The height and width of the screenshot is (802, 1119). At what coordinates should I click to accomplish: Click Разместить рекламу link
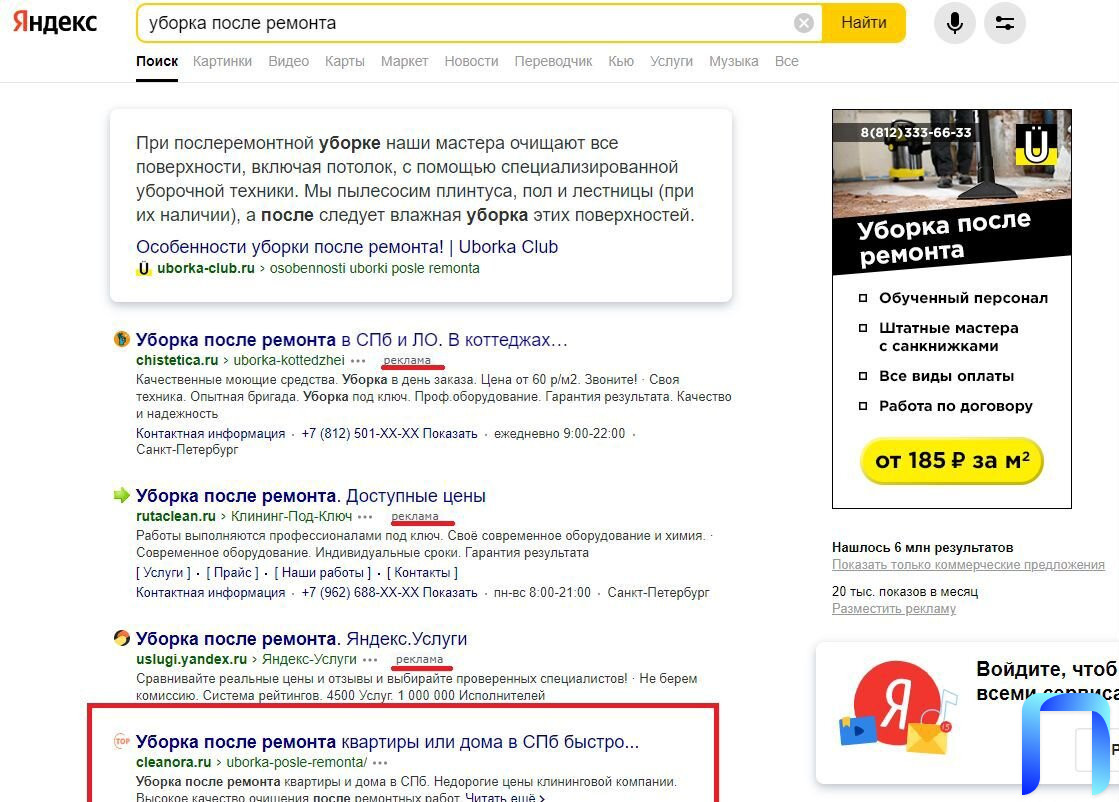click(x=893, y=609)
